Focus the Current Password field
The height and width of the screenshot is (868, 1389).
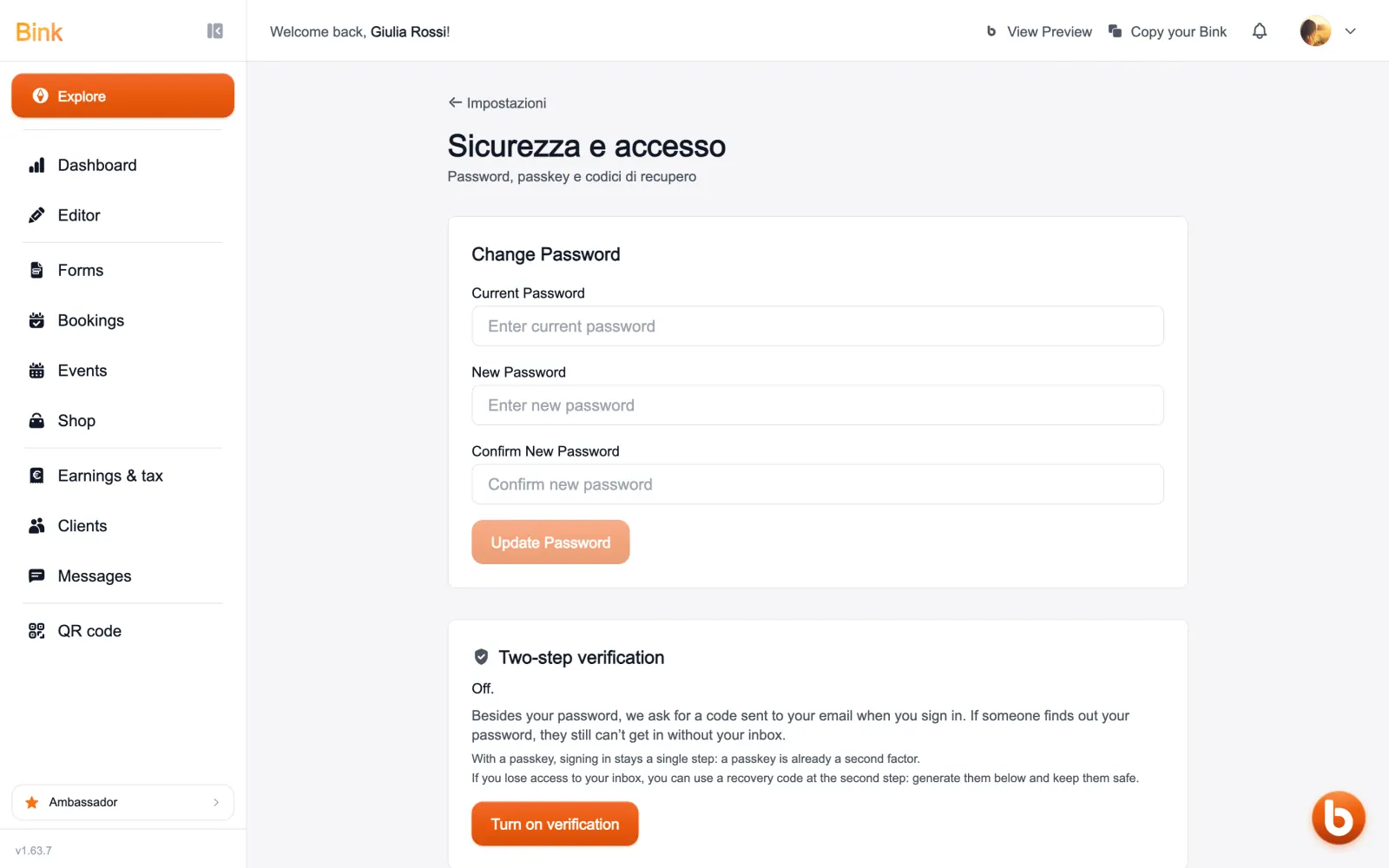818,326
